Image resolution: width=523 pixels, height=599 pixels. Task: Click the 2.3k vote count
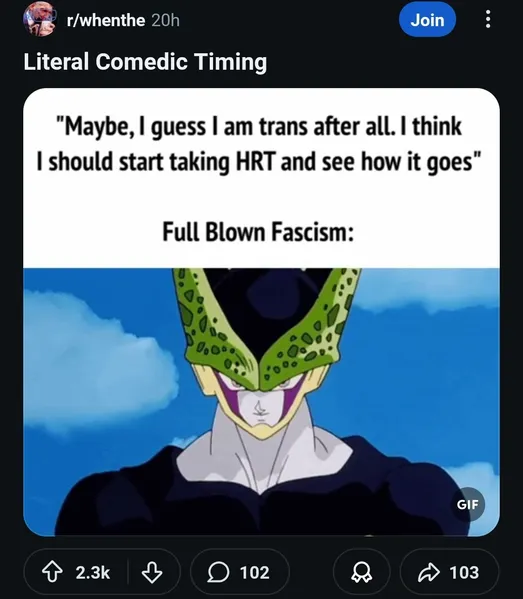coord(92,572)
